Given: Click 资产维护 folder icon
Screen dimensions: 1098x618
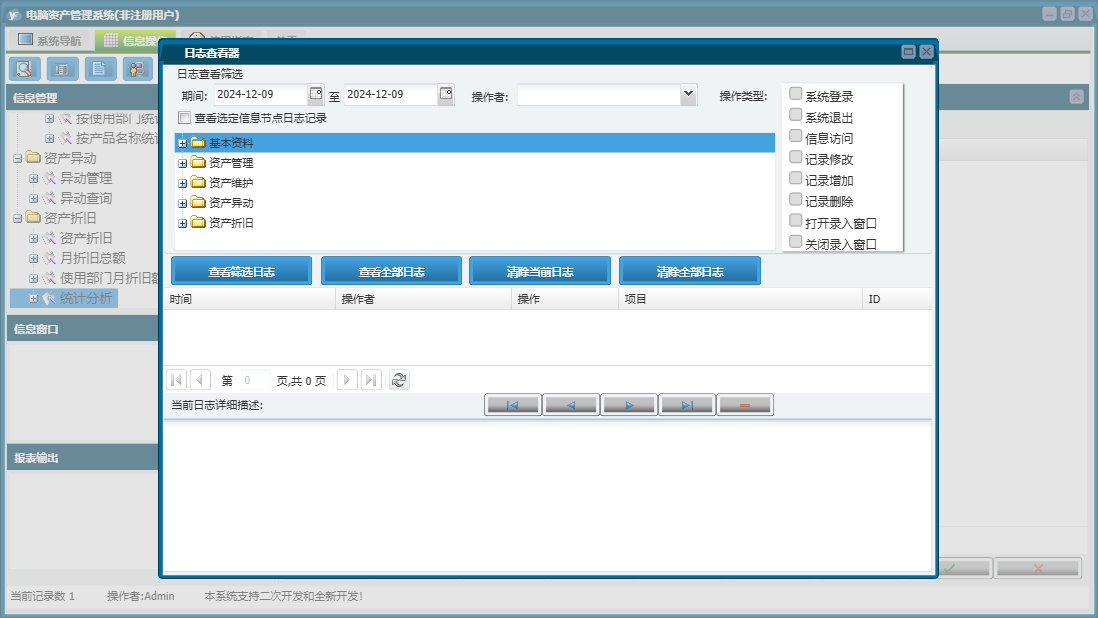Looking at the screenshot, I should (x=198, y=183).
